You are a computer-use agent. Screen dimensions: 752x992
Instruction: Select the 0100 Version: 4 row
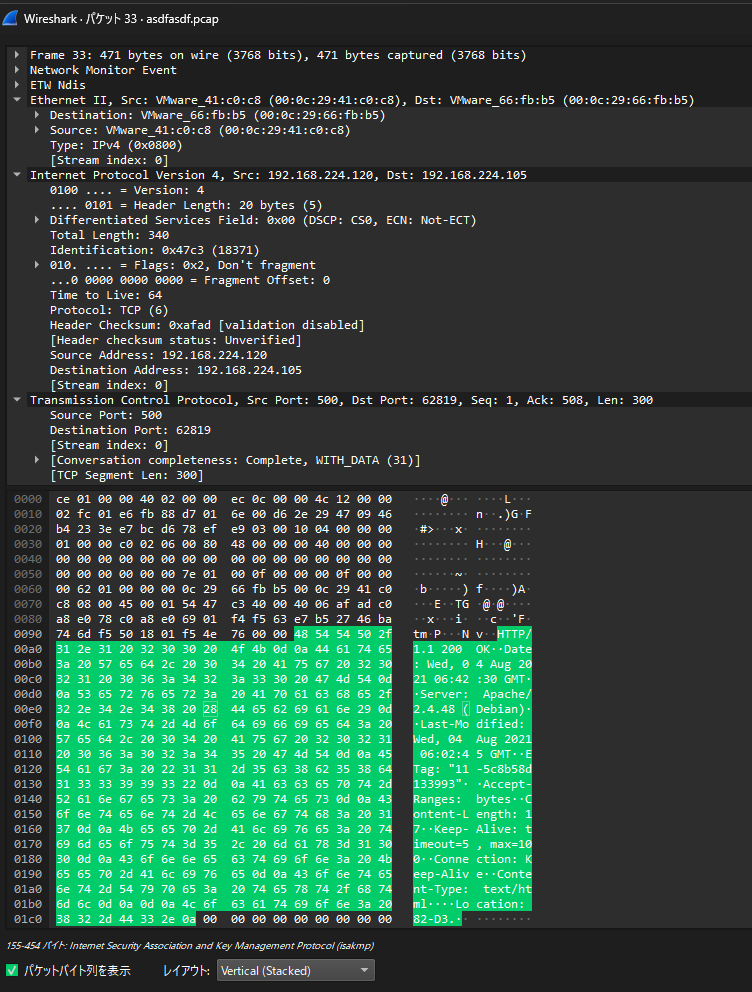pos(126,190)
